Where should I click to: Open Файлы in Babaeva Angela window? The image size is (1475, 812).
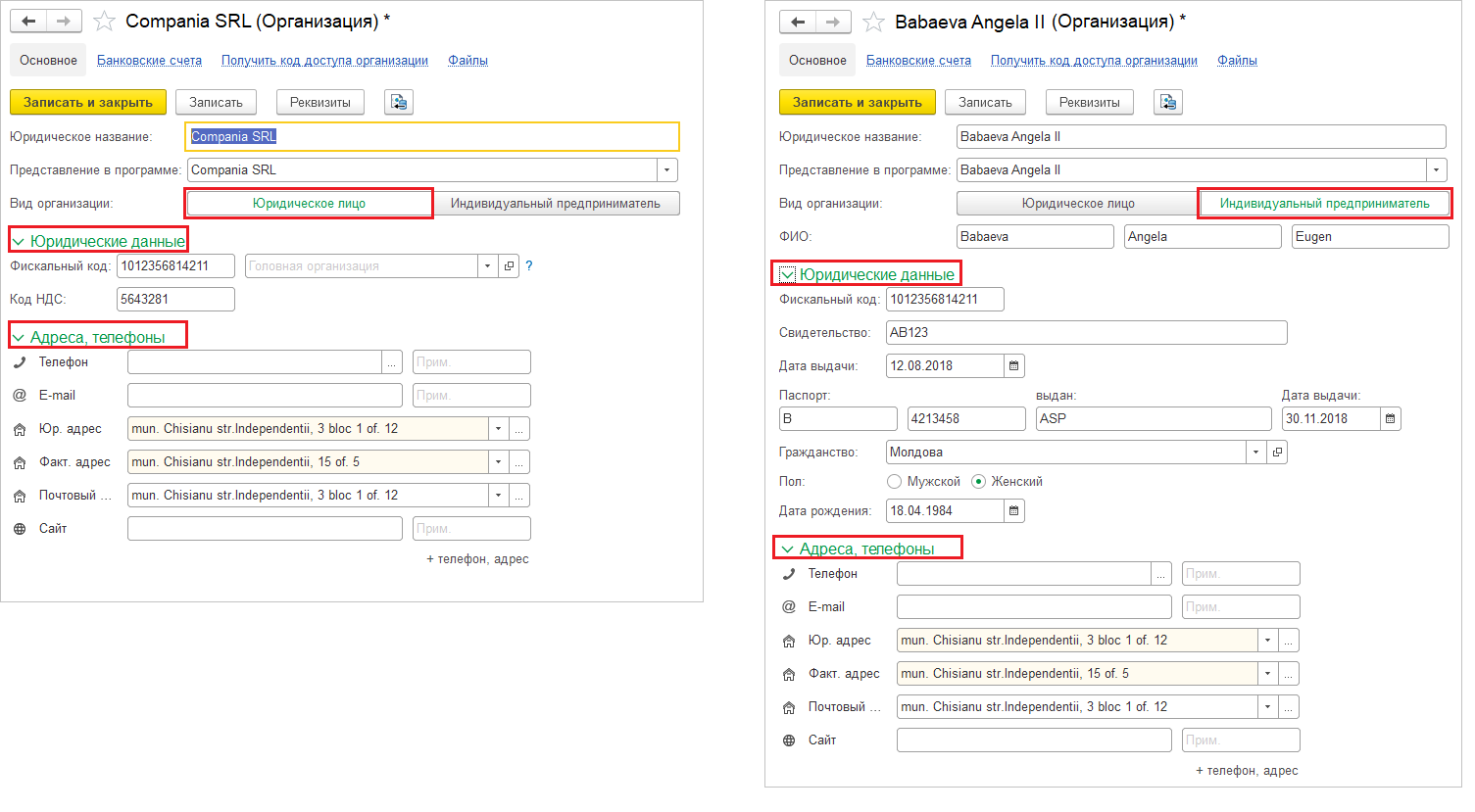pos(1237,60)
